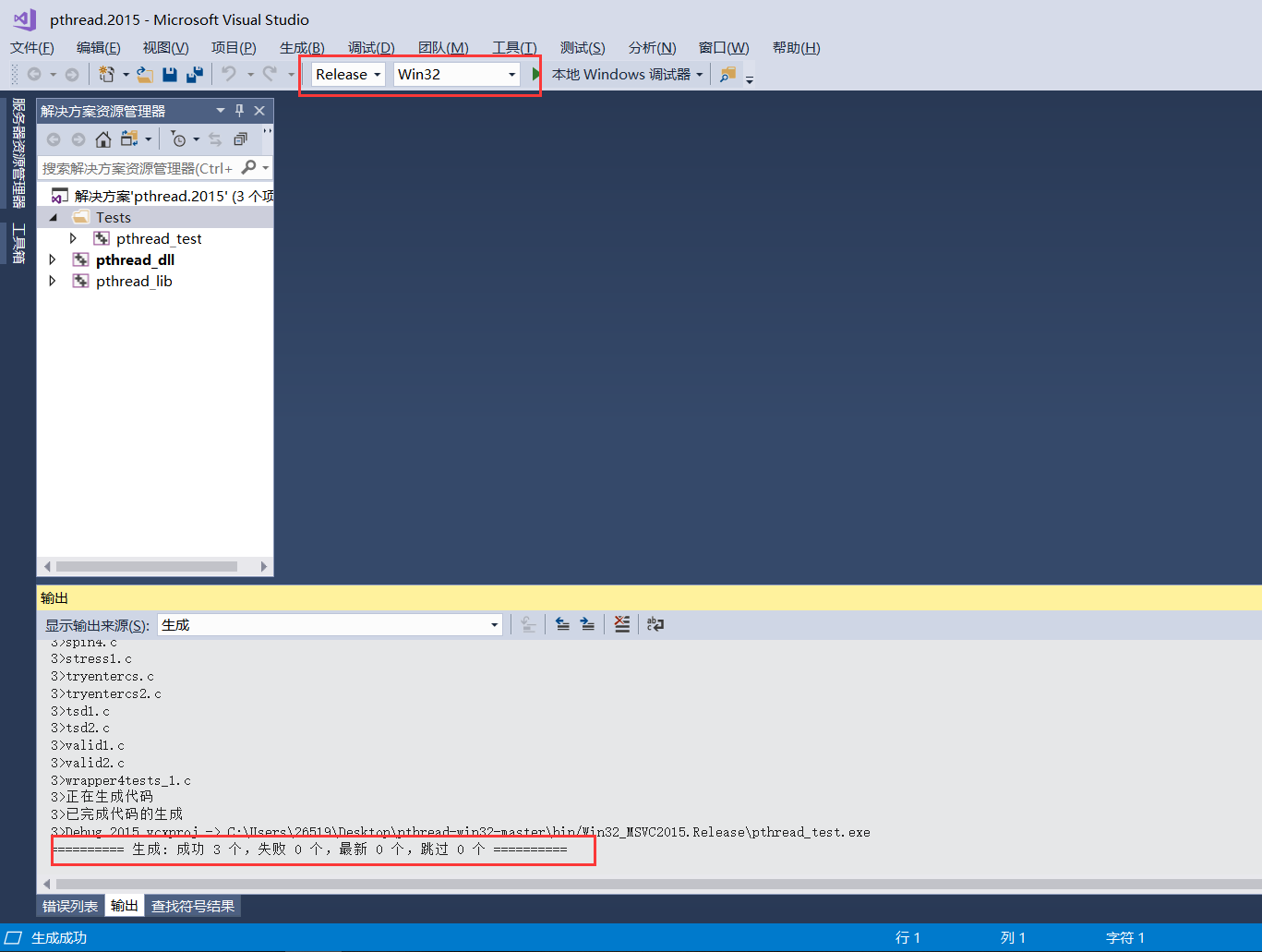Expand the pthread_dll project node
Screen dimensions: 1262x952
pyautogui.click(x=53, y=259)
